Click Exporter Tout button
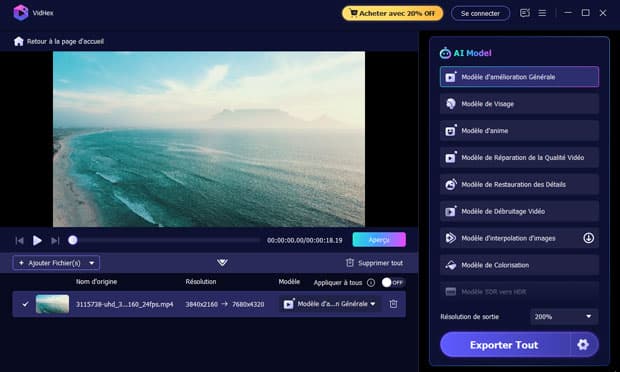Image resolution: width=620 pixels, height=372 pixels. point(504,345)
